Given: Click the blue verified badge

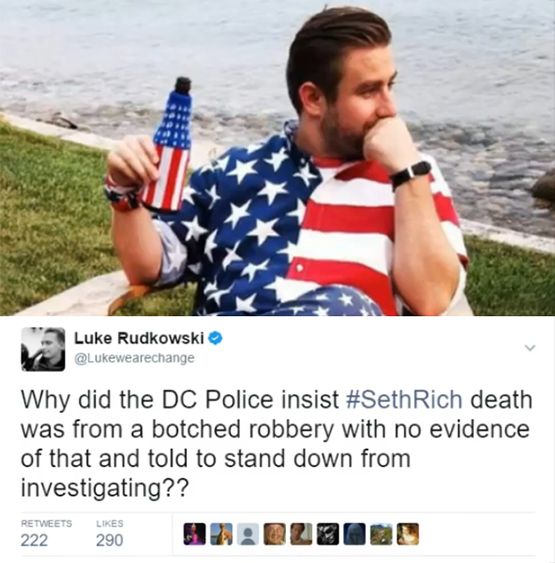Looking at the screenshot, I should [x=215, y=338].
